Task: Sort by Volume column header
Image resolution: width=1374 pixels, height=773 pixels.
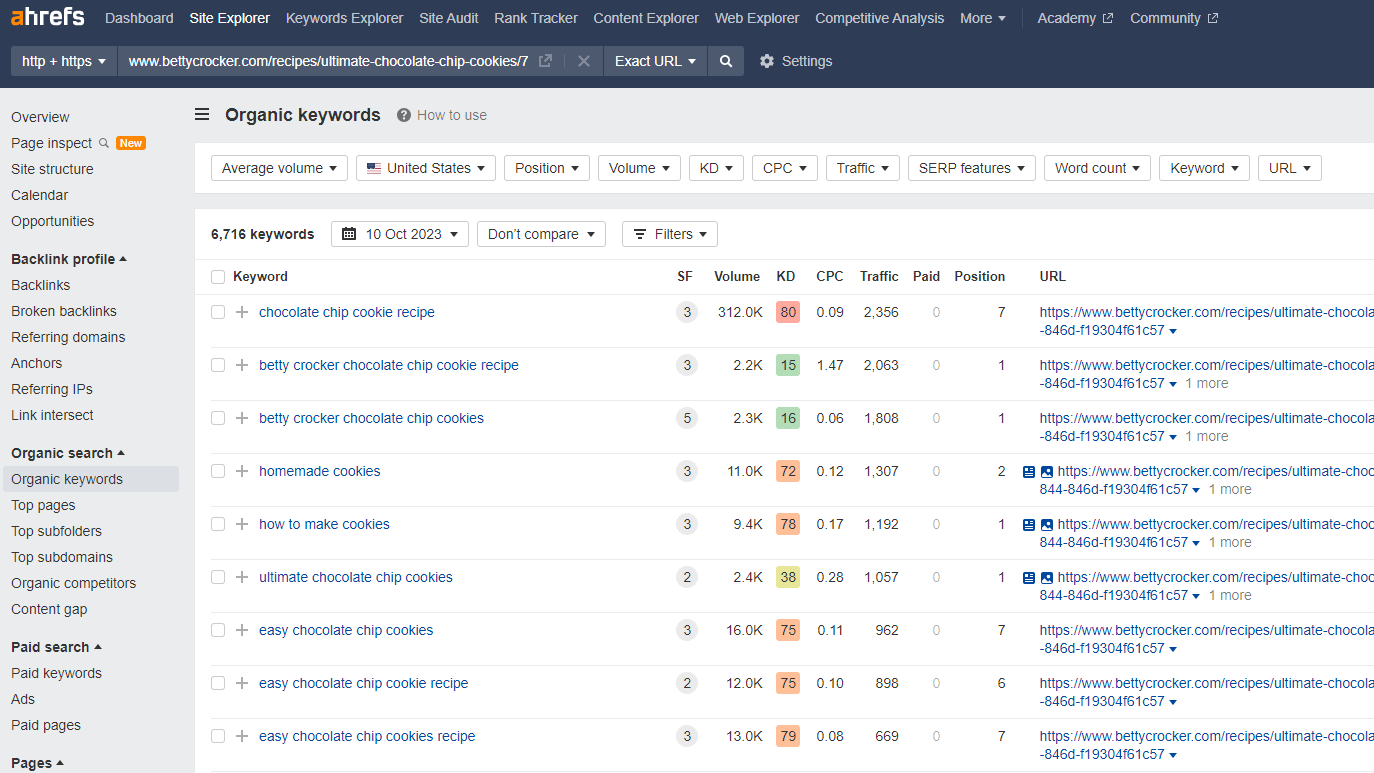Action: point(737,276)
